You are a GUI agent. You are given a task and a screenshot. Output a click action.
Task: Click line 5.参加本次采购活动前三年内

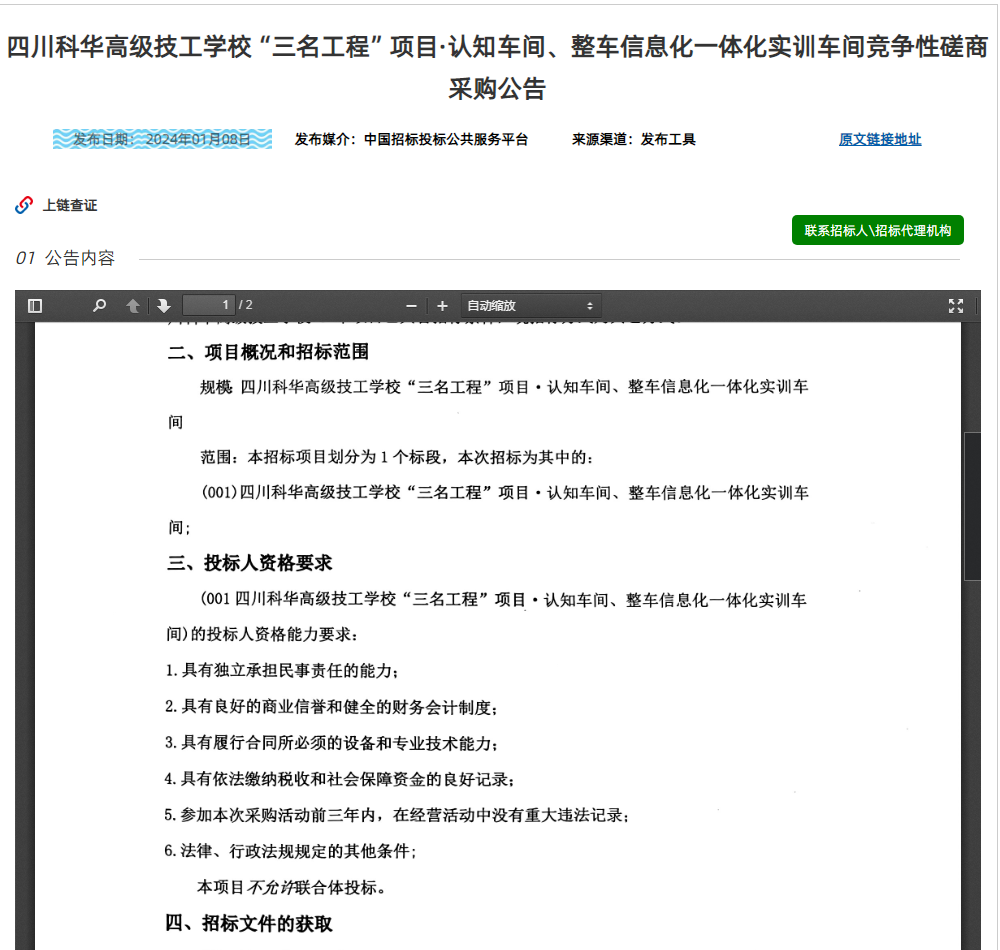(396, 815)
